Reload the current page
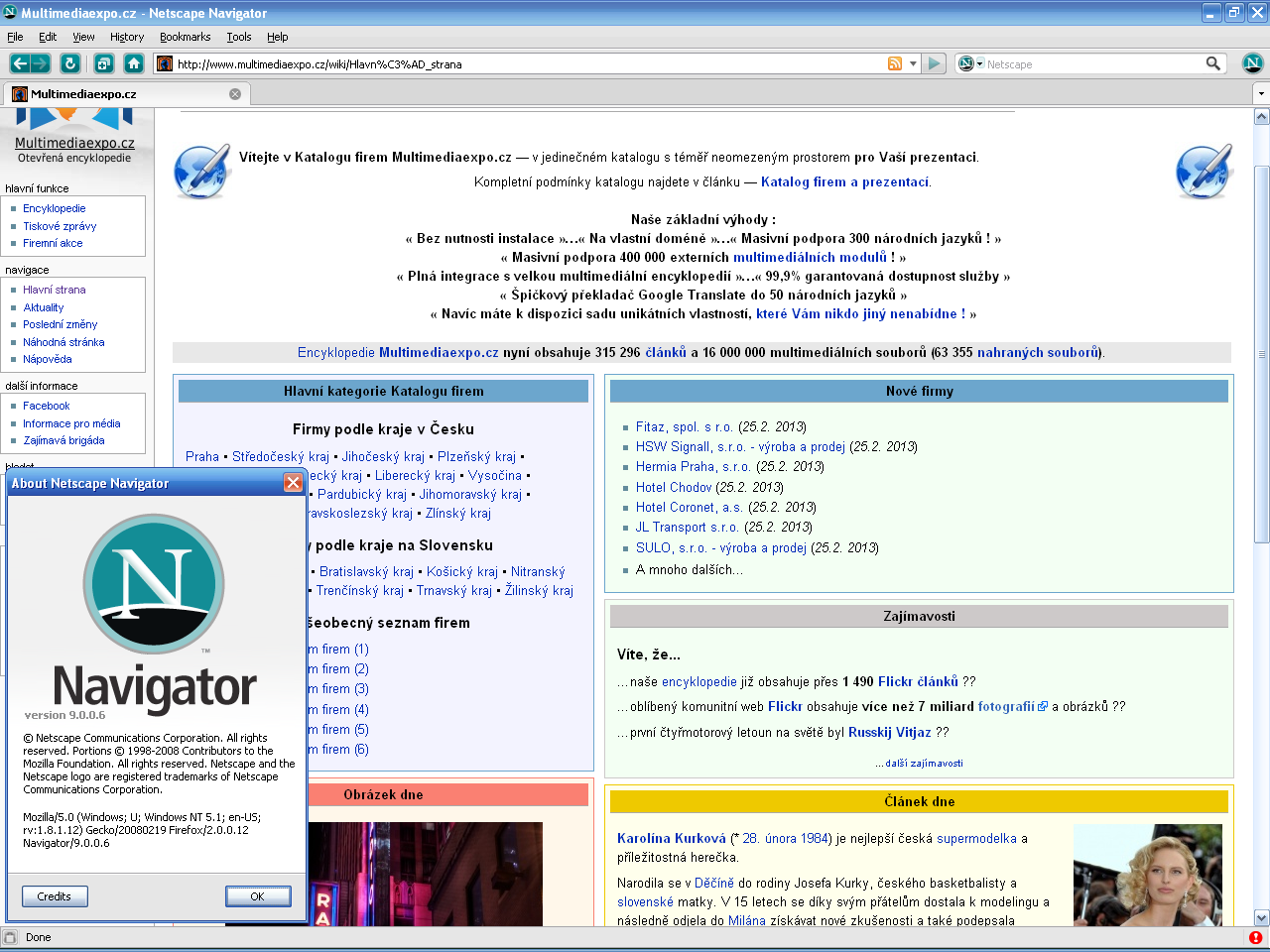Screen dimensions: 1270x952 tap(69, 63)
